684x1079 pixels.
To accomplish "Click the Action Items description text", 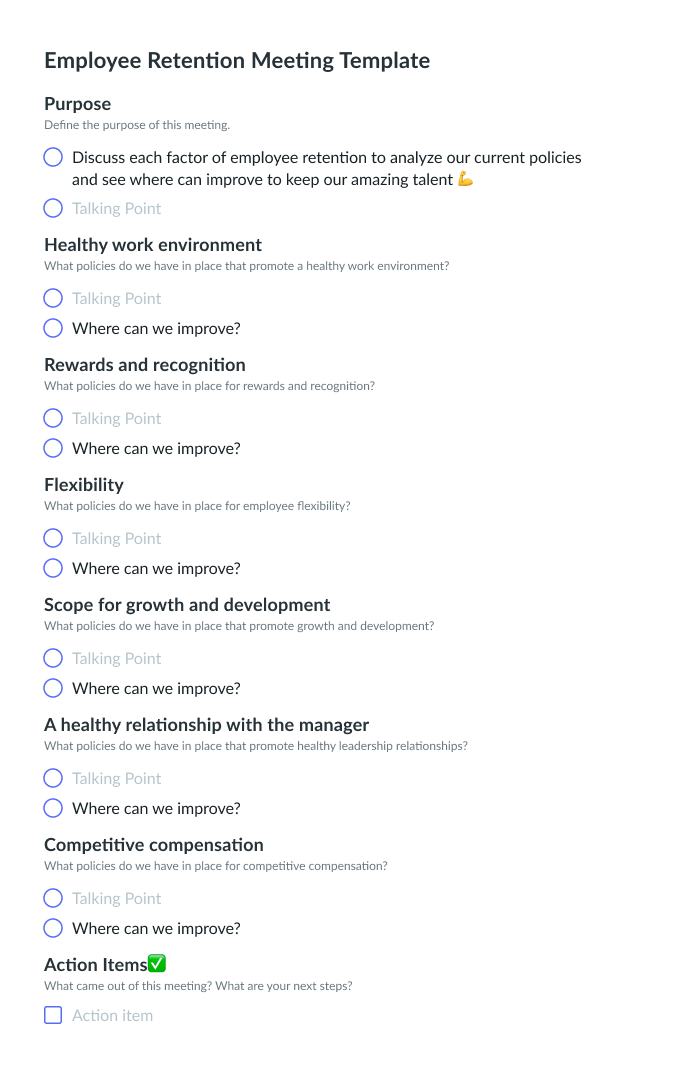I will click(198, 985).
